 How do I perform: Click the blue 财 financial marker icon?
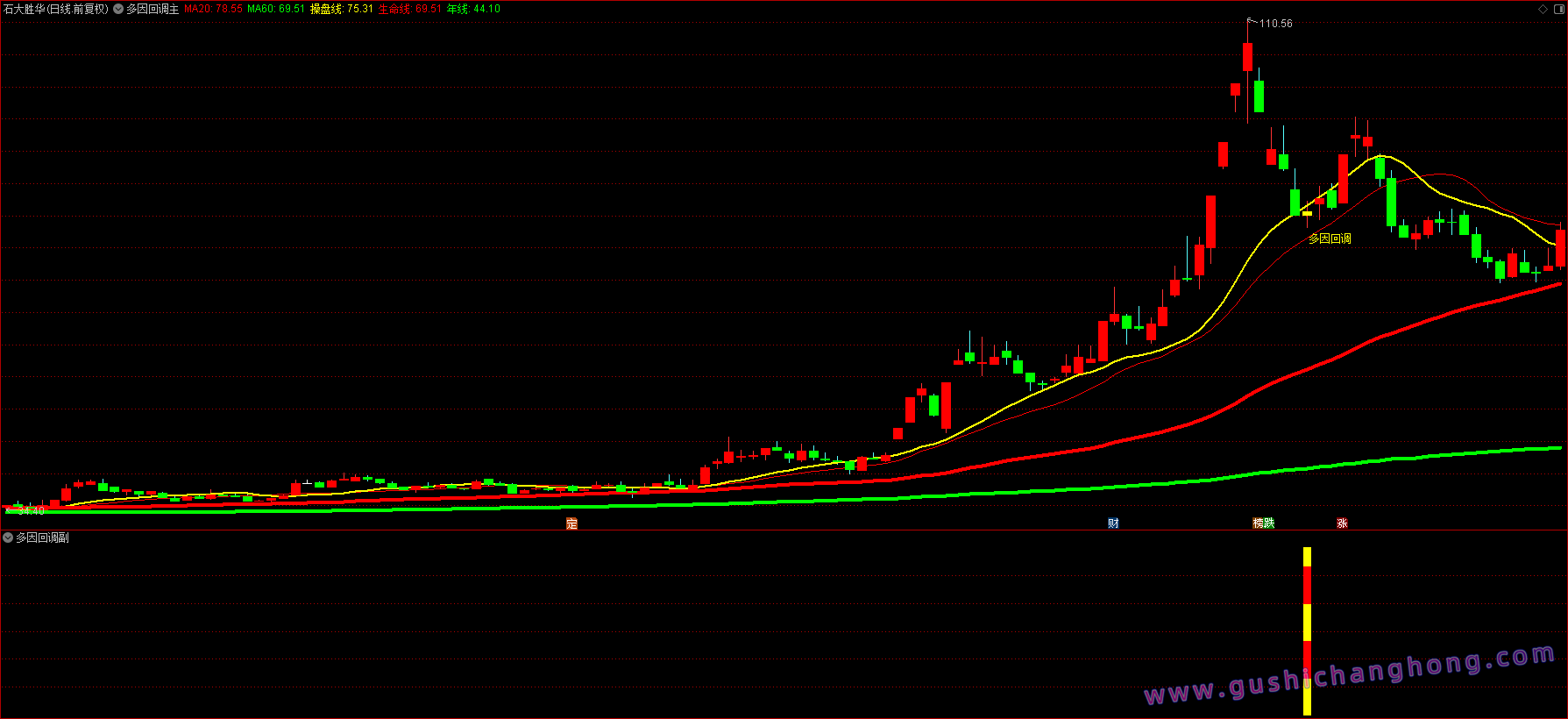click(1113, 523)
